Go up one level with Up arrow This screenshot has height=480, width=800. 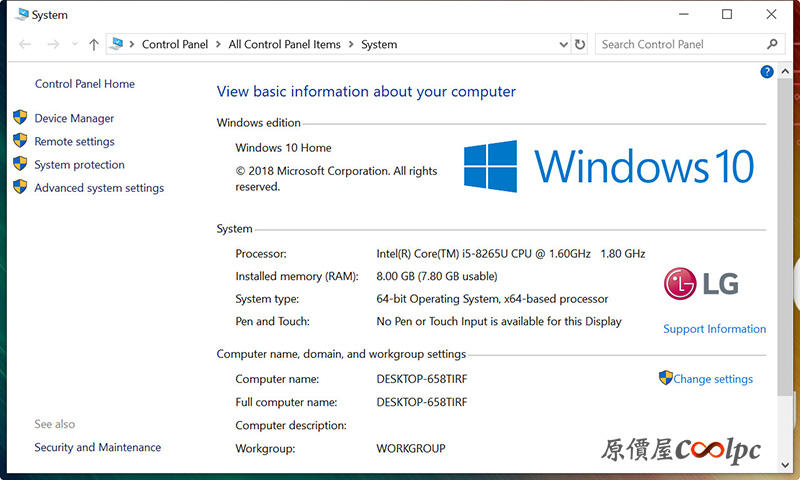pyautogui.click(x=93, y=45)
